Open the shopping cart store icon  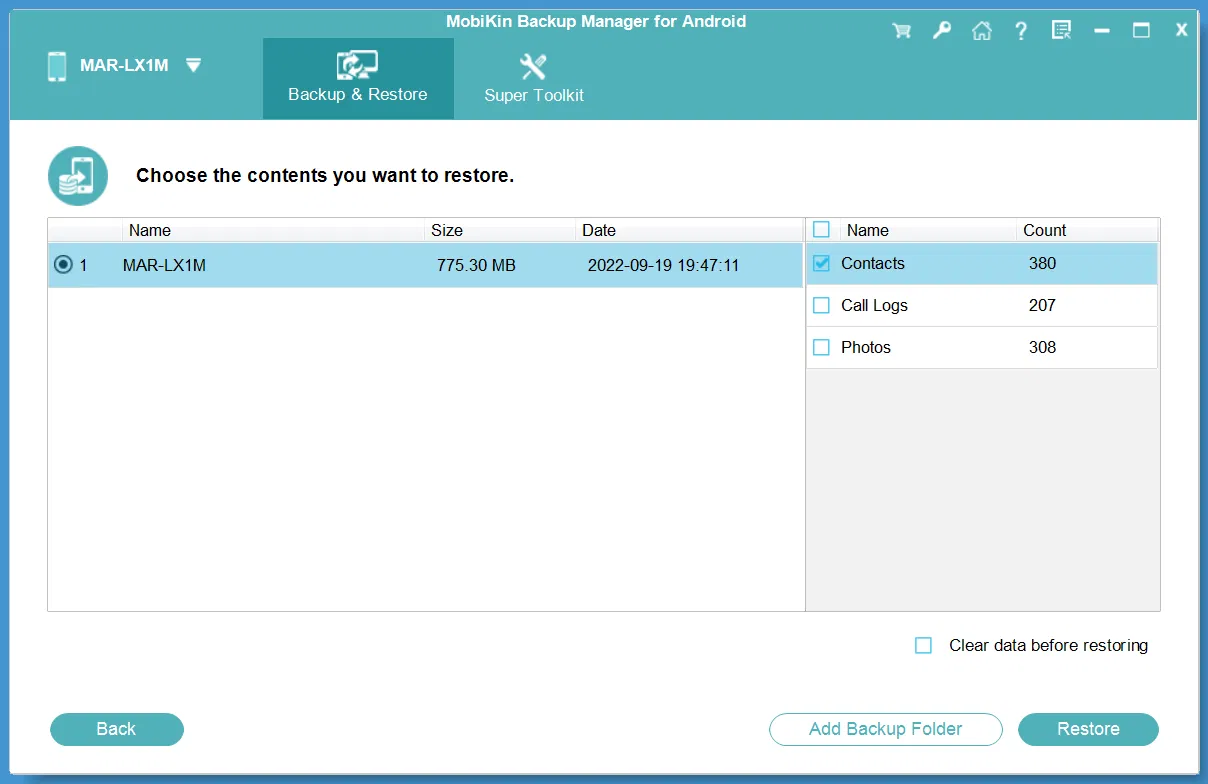[901, 30]
